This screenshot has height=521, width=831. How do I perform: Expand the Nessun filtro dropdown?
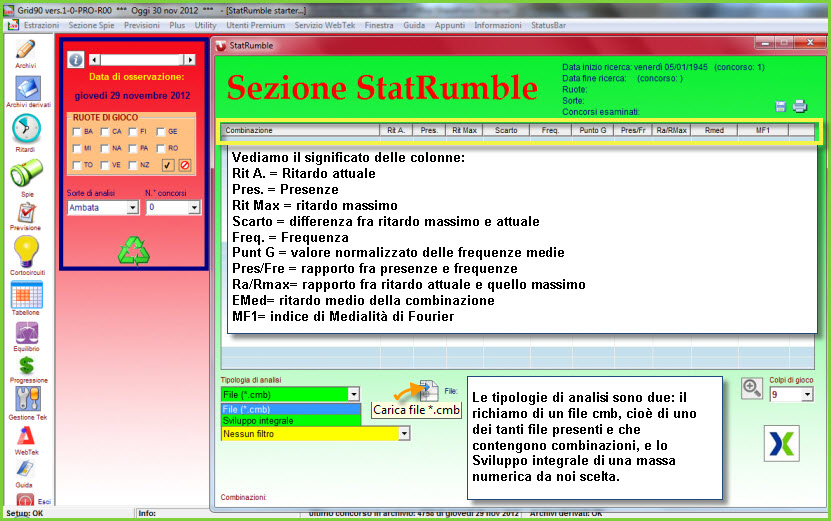coord(404,434)
